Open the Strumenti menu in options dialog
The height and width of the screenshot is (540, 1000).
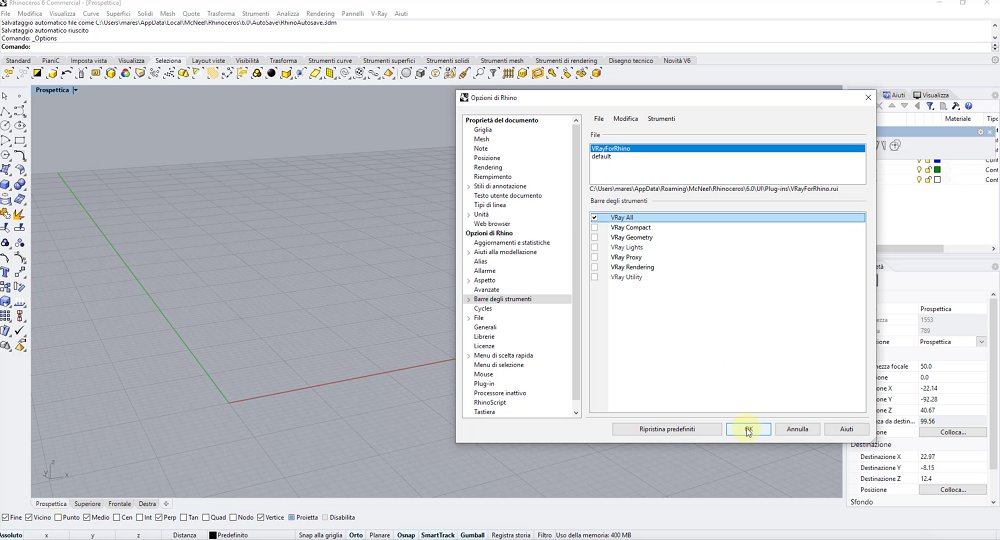(661, 119)
